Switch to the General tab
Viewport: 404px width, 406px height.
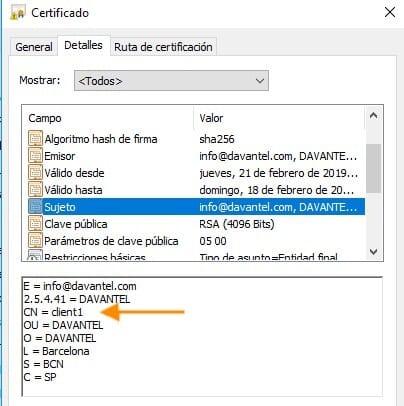pos(34,47)
